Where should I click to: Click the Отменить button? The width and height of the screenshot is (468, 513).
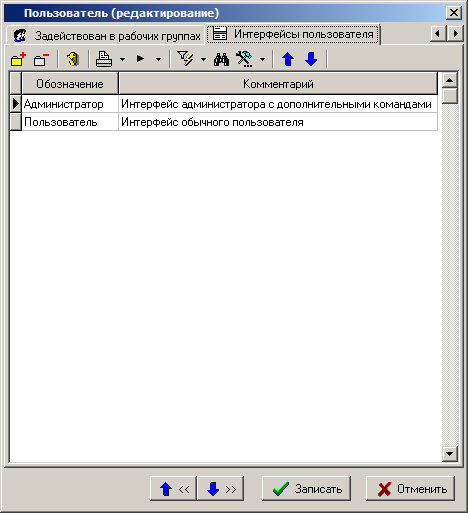click(x=410, y=489)
